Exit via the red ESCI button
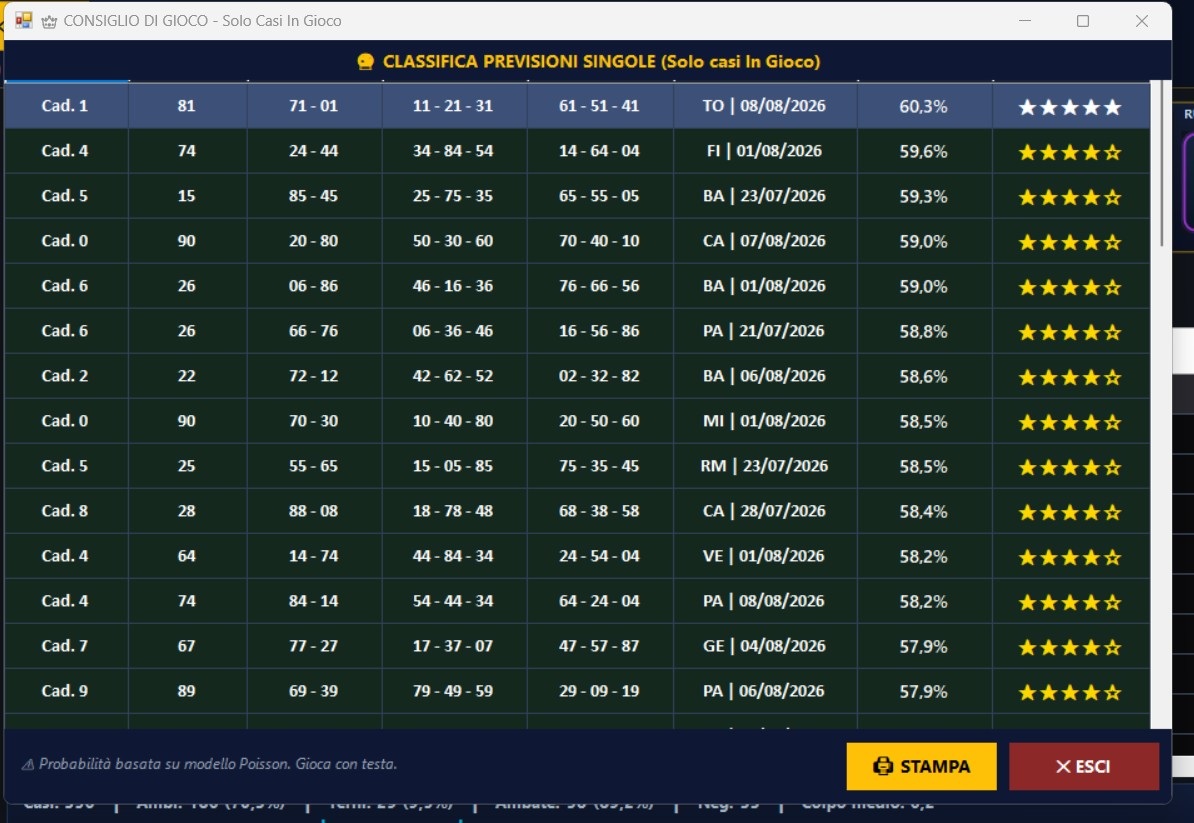The image size is (1194, 823). coord(1084,766)
